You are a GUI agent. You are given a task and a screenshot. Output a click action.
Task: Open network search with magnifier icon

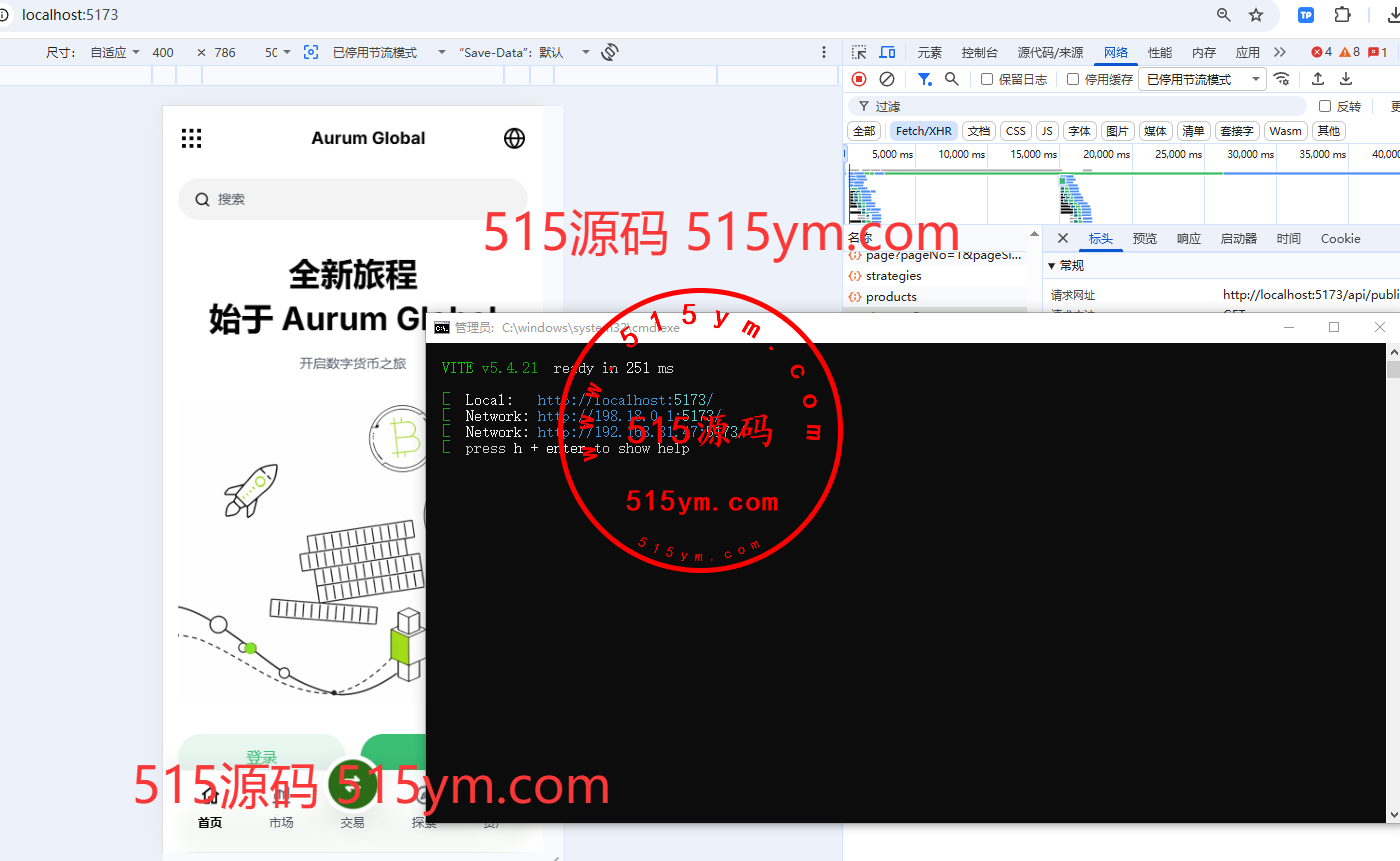click(x=952, y=79)
